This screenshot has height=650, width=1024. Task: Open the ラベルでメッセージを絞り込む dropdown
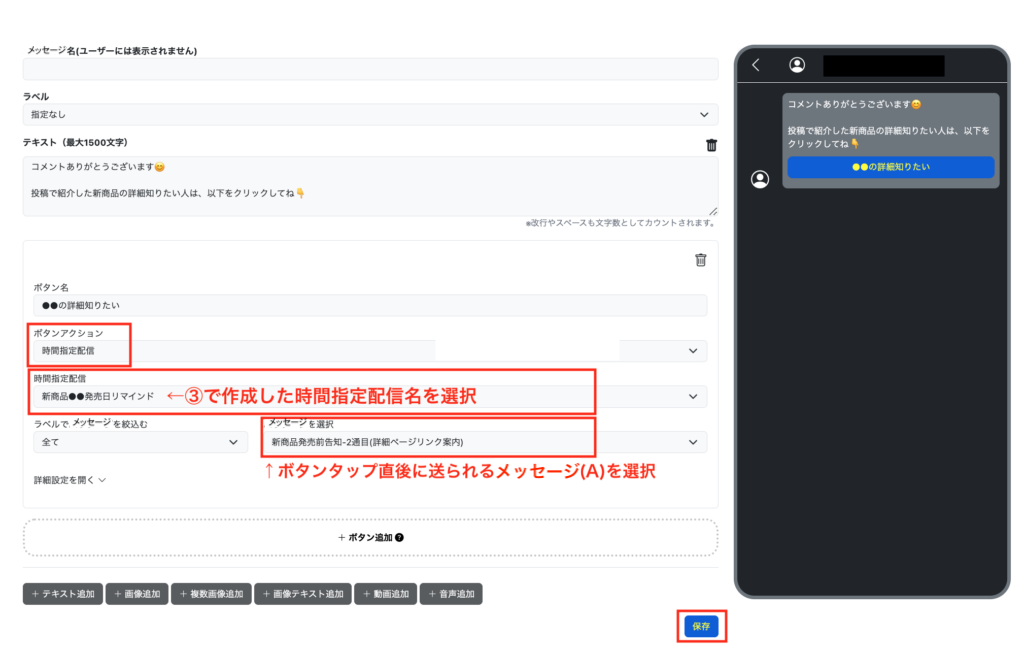140,442
